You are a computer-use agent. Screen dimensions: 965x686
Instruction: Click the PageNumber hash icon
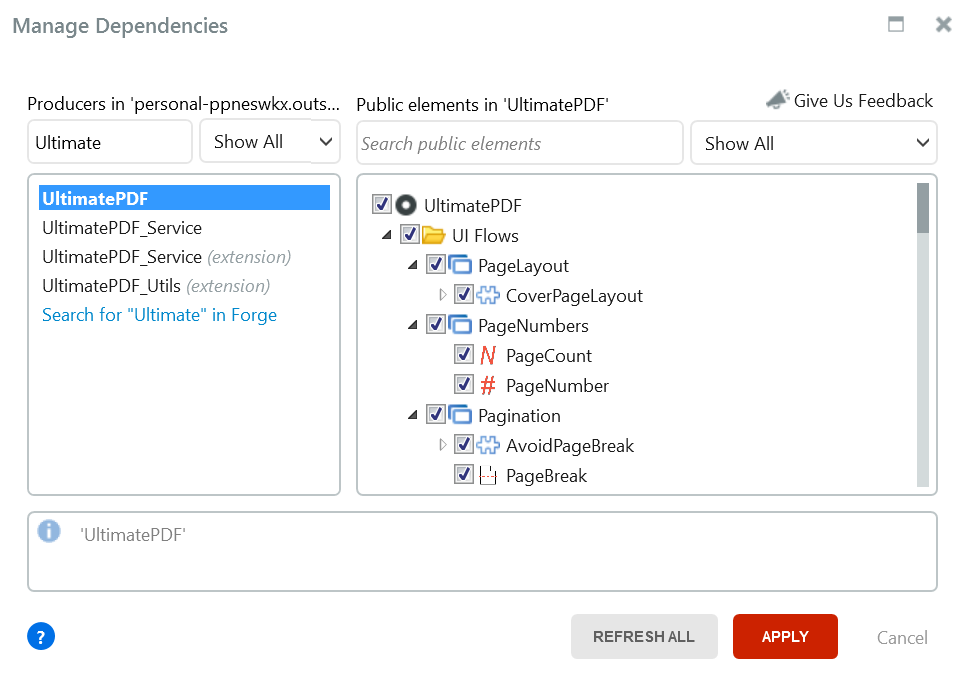click(x=488, y=385)
